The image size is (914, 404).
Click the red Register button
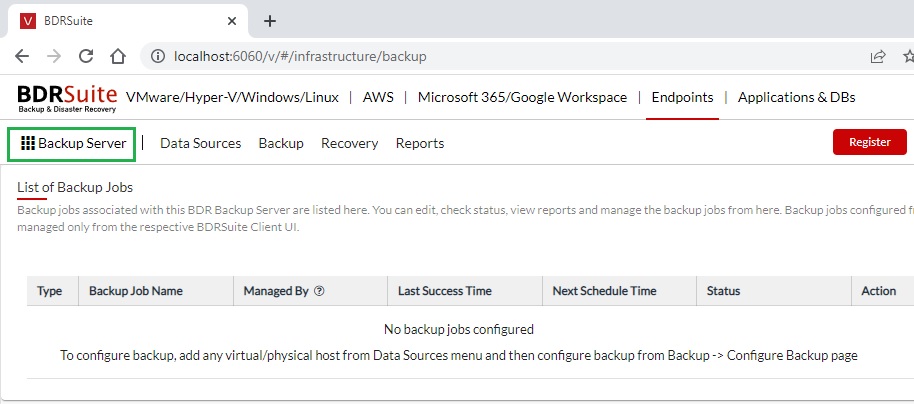click(870, 142)
